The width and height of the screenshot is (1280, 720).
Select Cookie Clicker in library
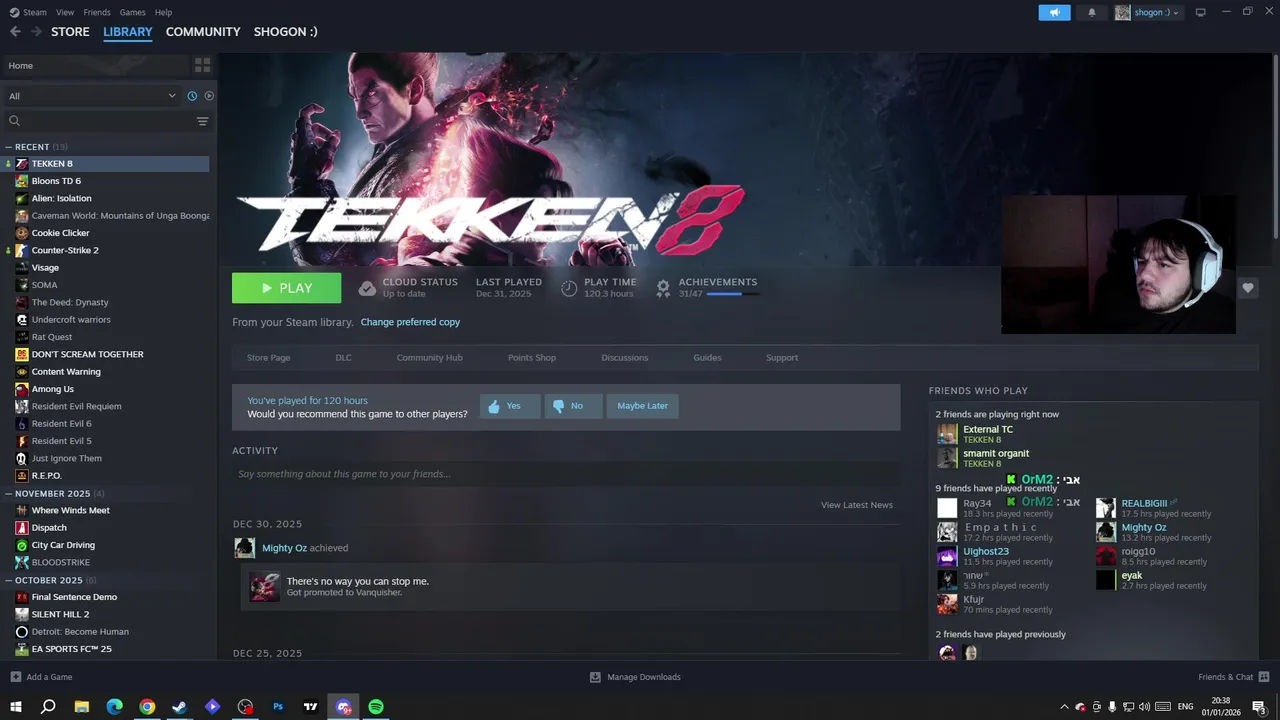[x=60, y=233]
